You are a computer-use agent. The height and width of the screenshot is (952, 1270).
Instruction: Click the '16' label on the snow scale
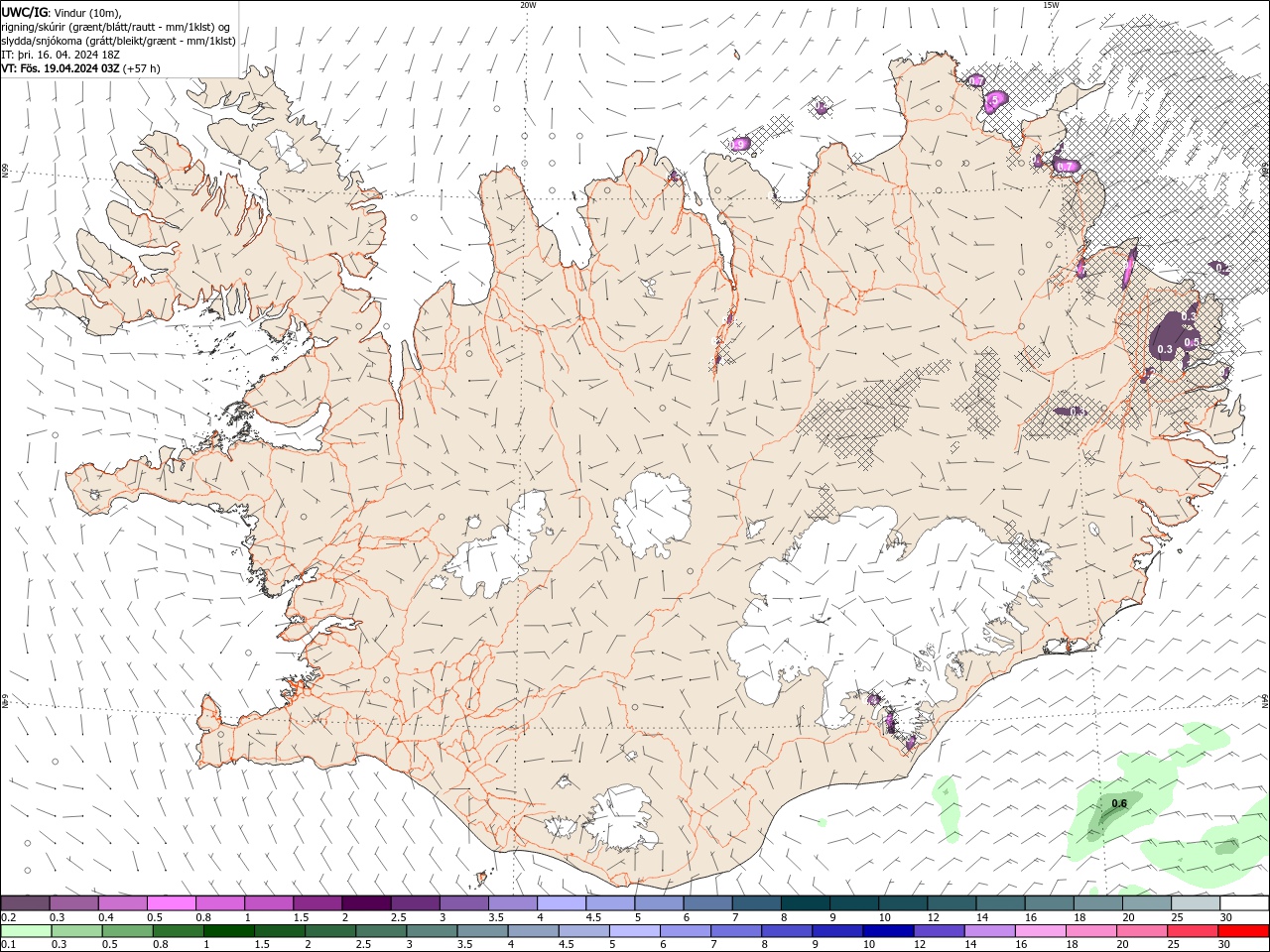coord(1031,917)
